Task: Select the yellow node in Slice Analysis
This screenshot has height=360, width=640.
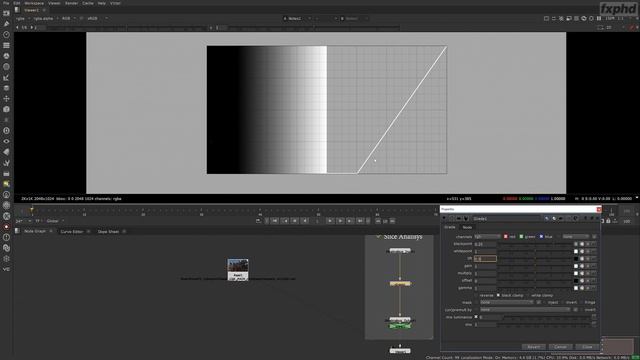Action: click(400, 283)
